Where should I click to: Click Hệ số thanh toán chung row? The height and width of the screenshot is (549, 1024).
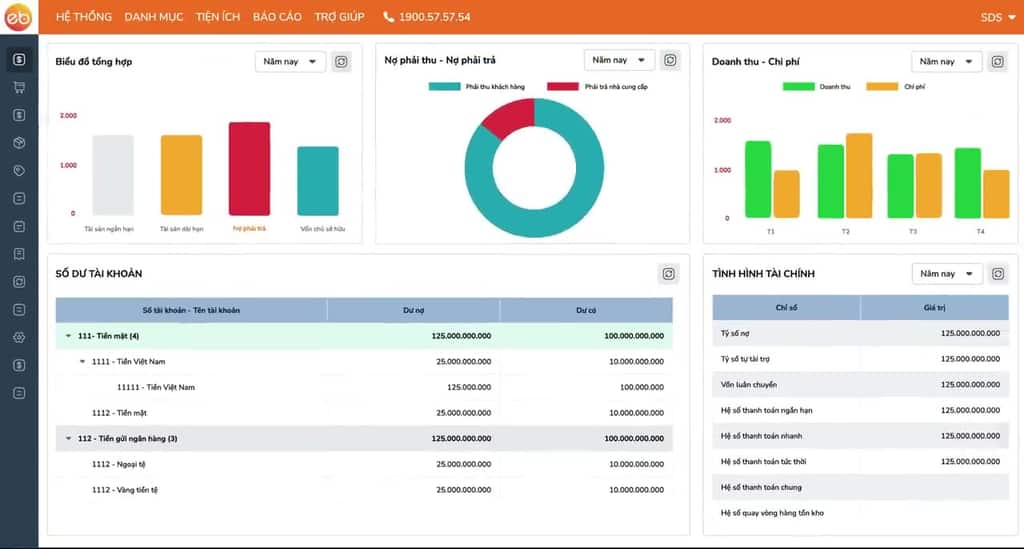pos(861,487)
